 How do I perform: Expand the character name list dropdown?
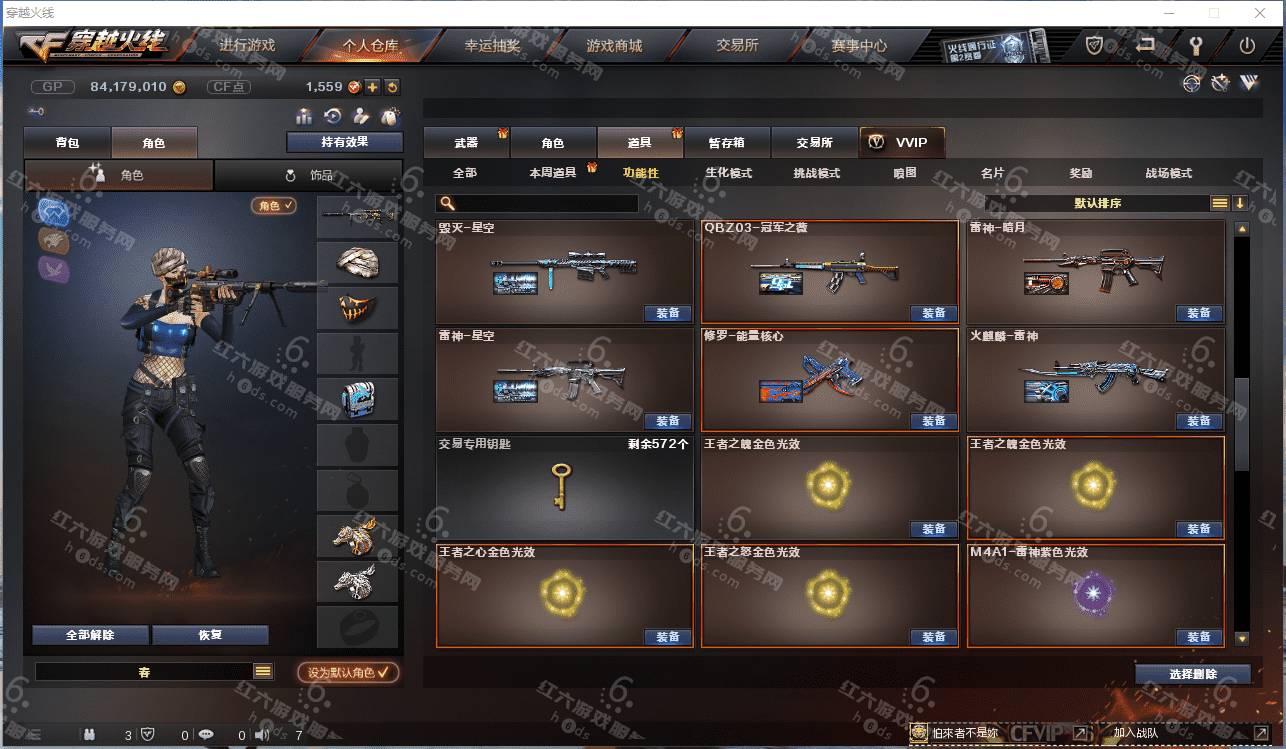(x=263, y=672)
